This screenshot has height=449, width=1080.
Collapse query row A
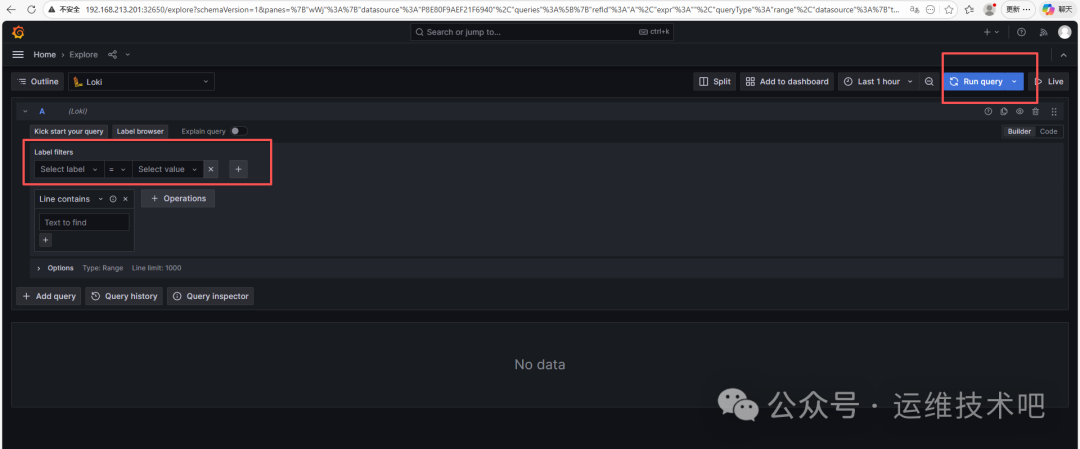pos(25,111)
